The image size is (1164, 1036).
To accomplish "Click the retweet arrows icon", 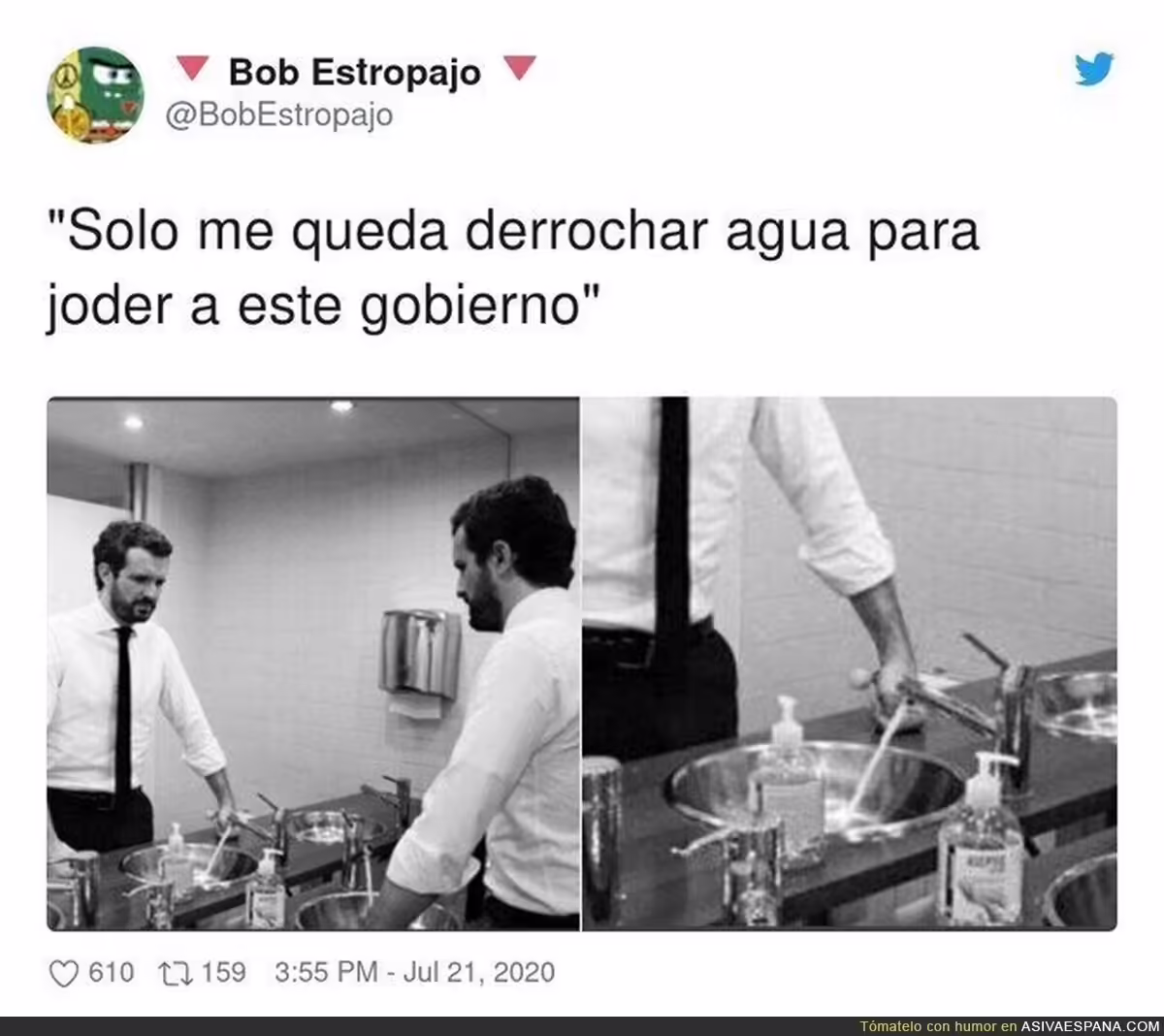I will (176, 972).
